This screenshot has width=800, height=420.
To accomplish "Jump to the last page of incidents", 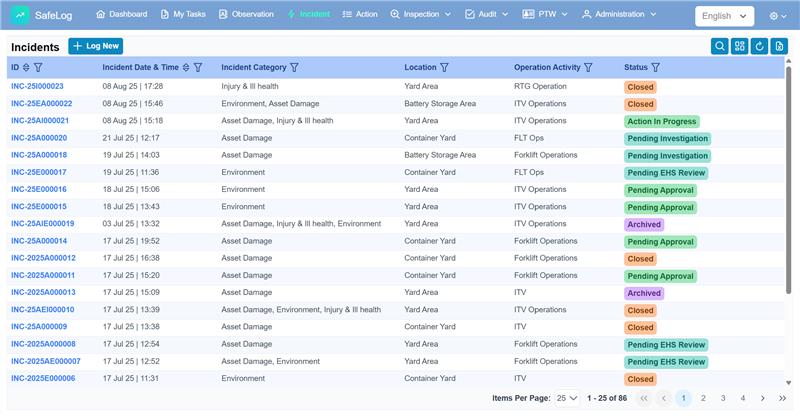I will pos(782,398).
